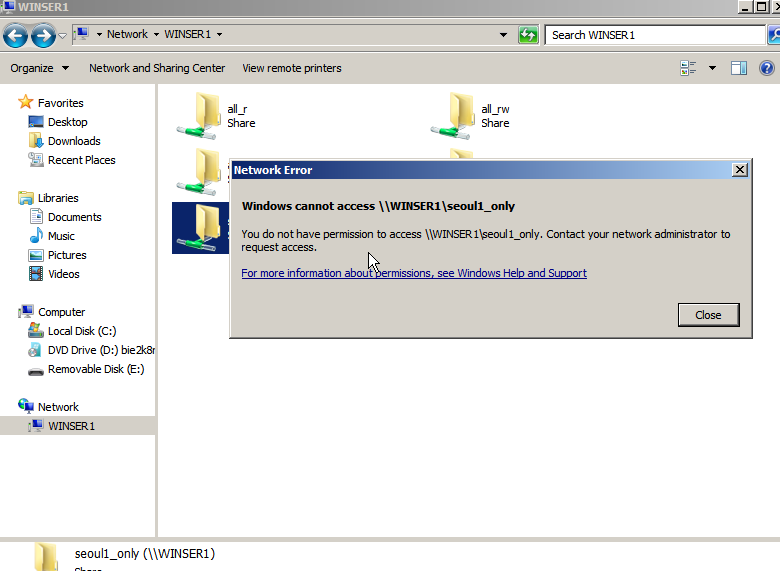Click the DVD Drive disc icon
The width and height of the screenshot is (780, 571).
[x=35, y=350]
